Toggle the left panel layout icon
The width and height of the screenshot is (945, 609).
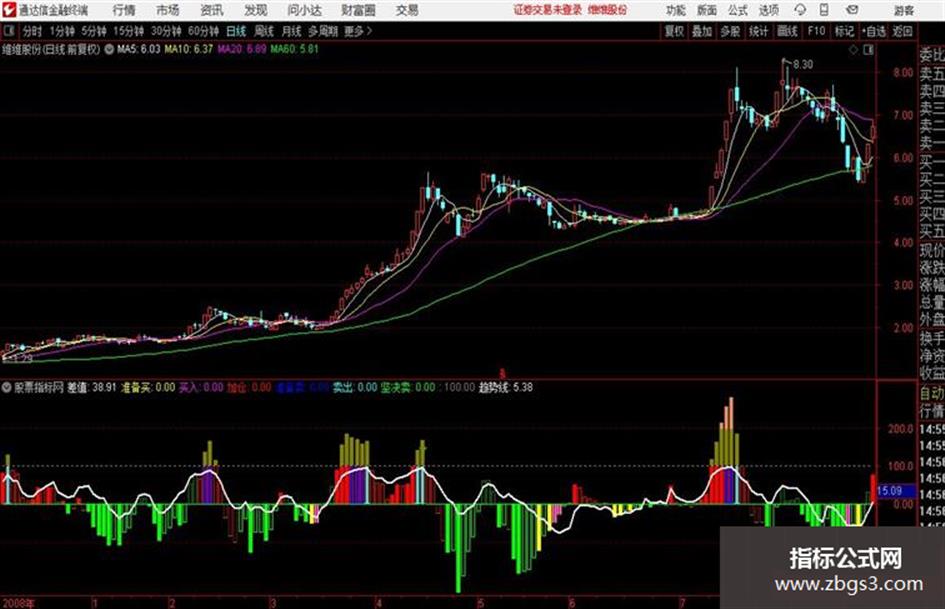point(8,31)
